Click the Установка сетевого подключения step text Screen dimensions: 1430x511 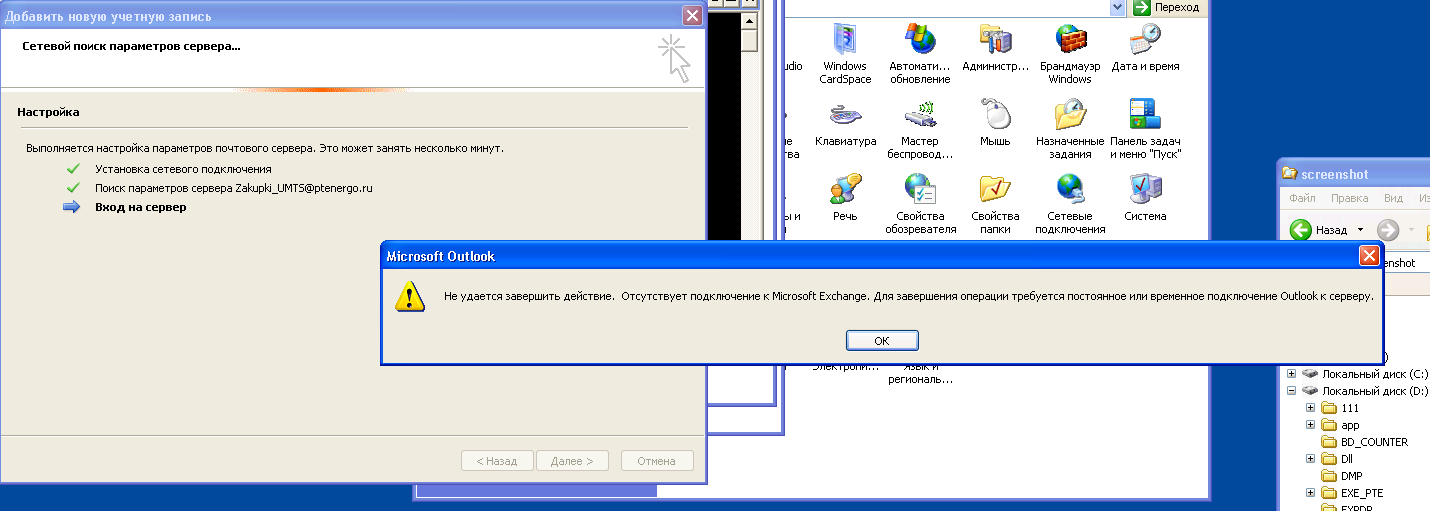(x=183, y=169)
